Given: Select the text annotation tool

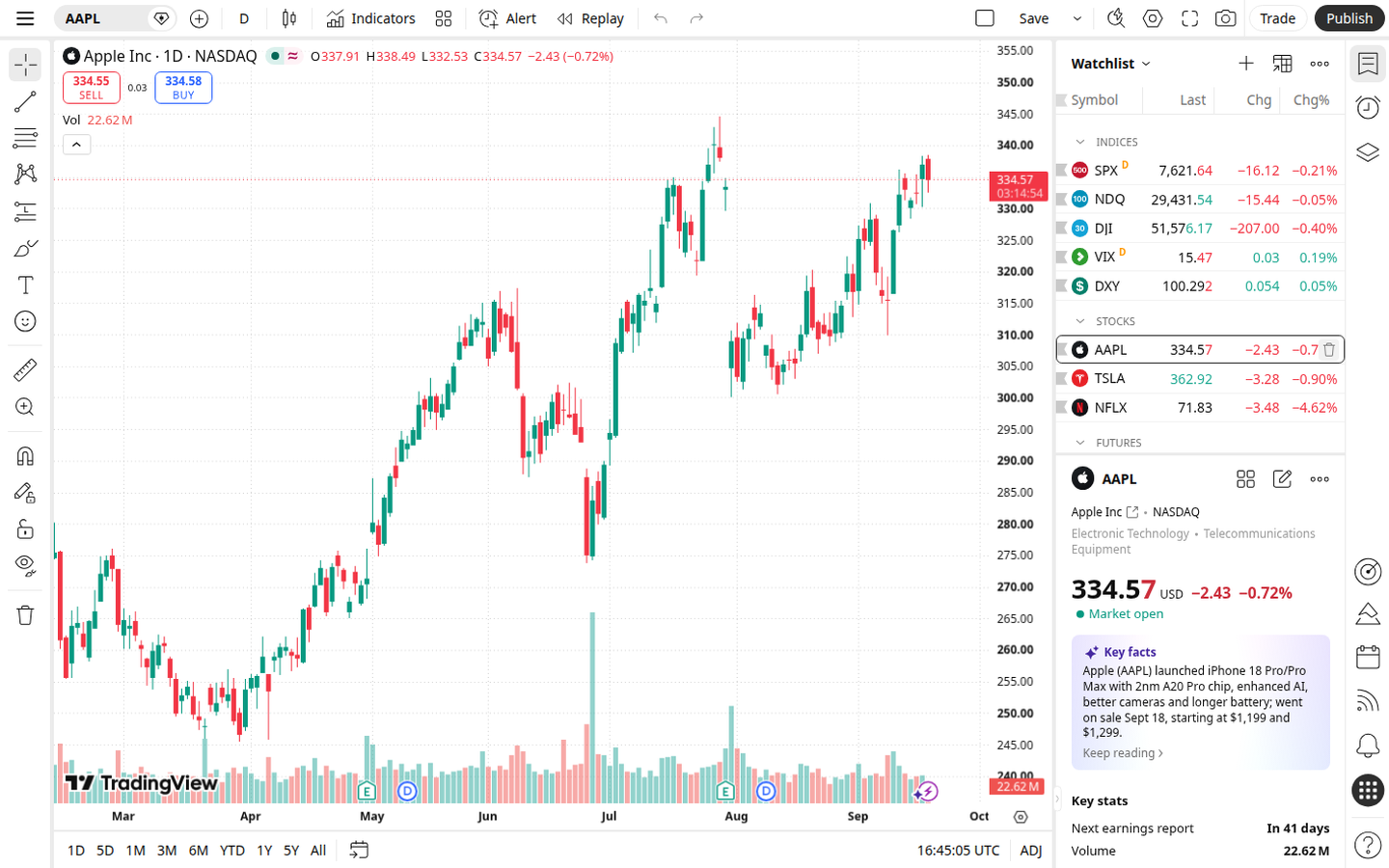Looking at the screenshot, I should tap(25, 285).
